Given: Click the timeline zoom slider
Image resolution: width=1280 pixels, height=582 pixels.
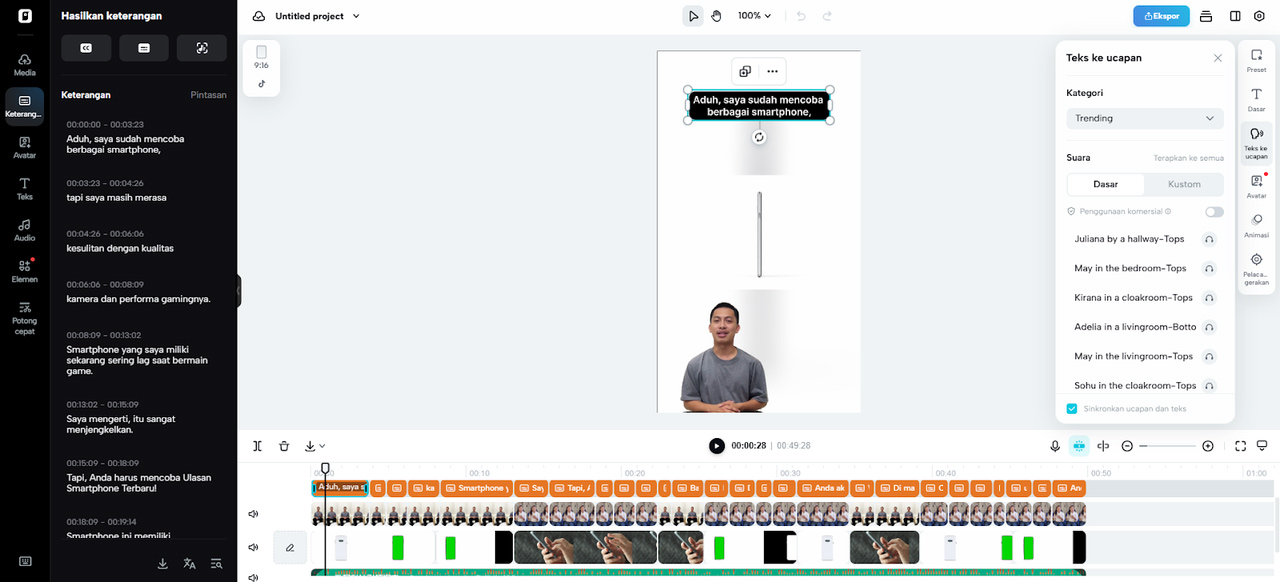Looking at the screenshot, I should (x=1167, y=446).
